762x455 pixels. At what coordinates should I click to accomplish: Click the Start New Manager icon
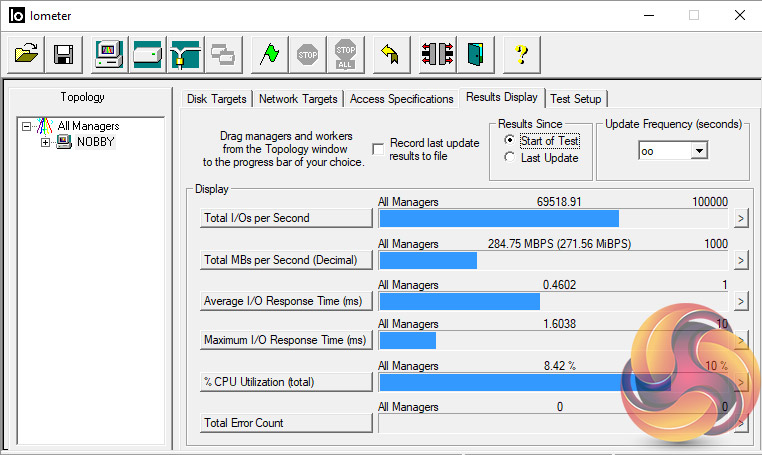coord(110,54)
